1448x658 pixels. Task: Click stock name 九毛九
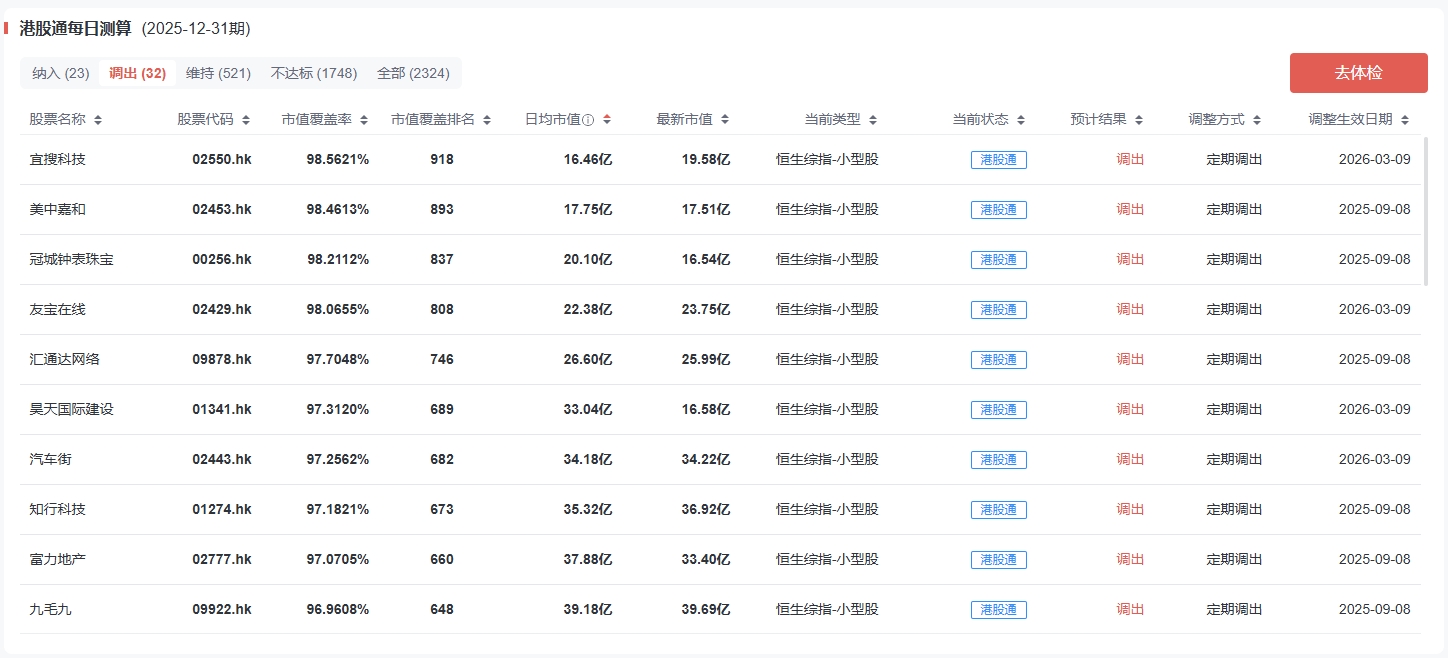pyautogui.click(x=51, y=609)
